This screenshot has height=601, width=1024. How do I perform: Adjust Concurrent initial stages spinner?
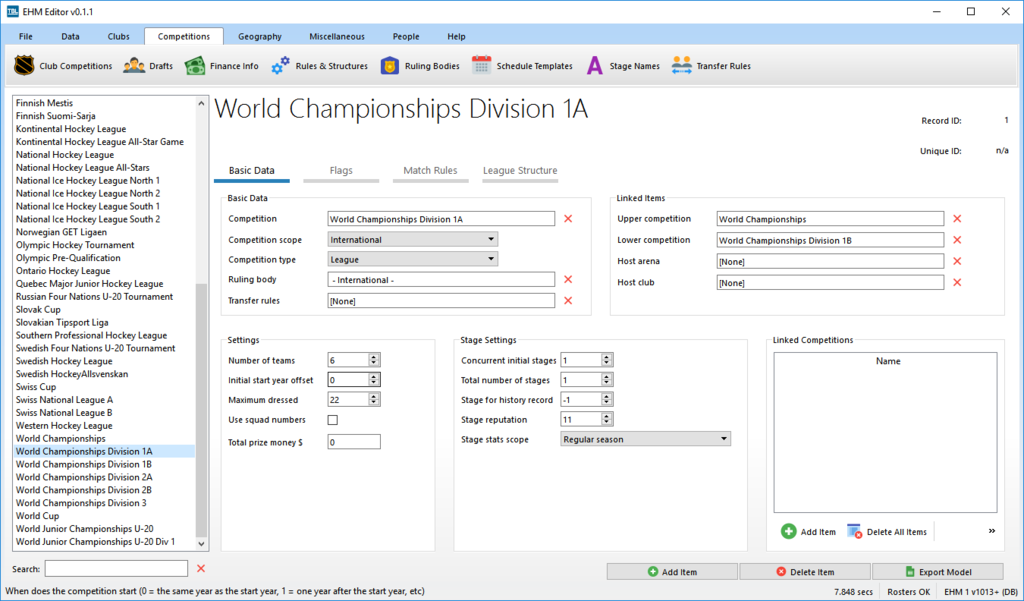coord(607,360)
